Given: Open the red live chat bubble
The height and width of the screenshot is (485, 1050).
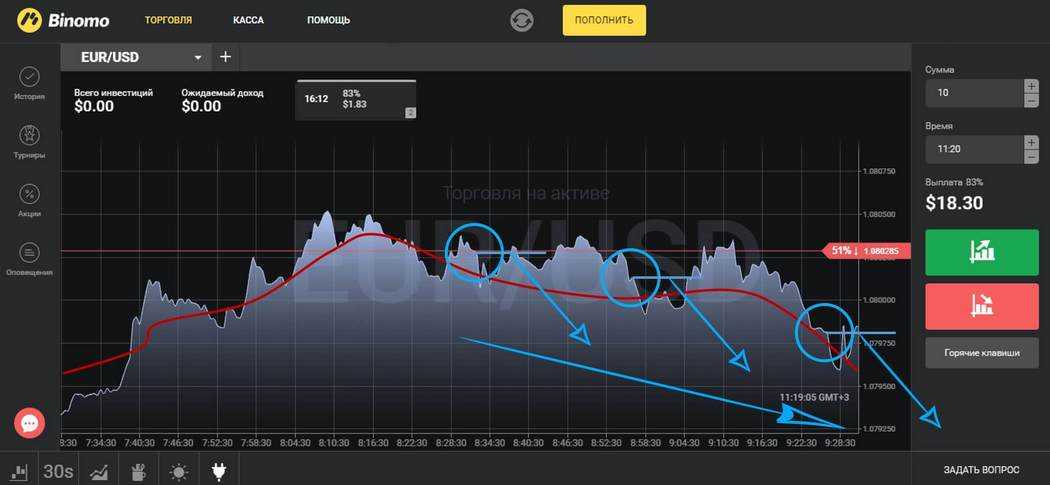Looking at the screenshot, I should tap(29, 424).
